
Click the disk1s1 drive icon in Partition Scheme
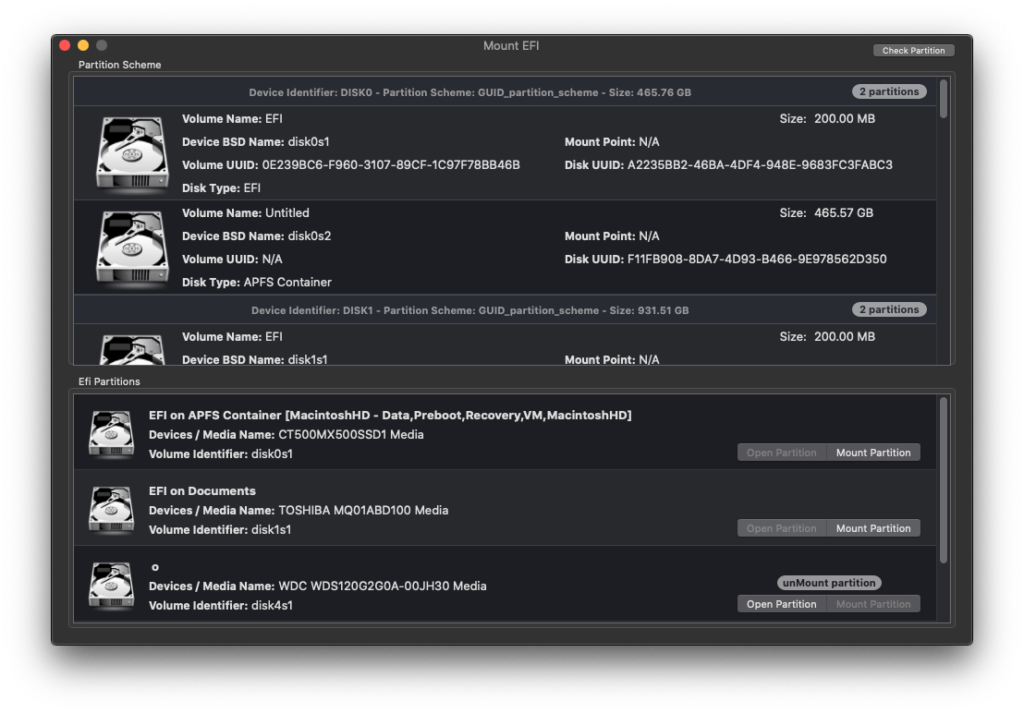click(x=132, y=348)
